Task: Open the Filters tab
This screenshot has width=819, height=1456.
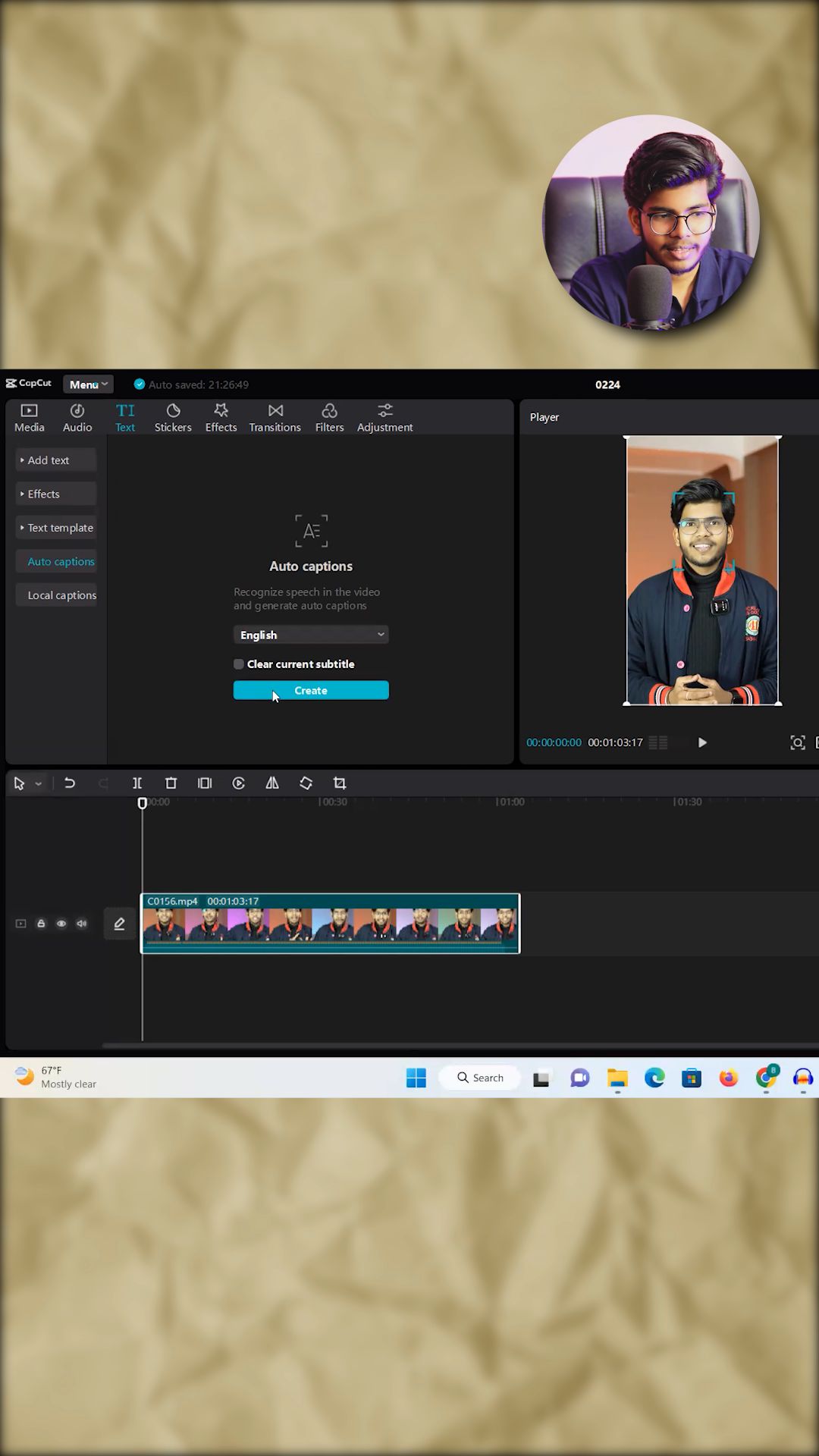Action: [x=329, y=418]
